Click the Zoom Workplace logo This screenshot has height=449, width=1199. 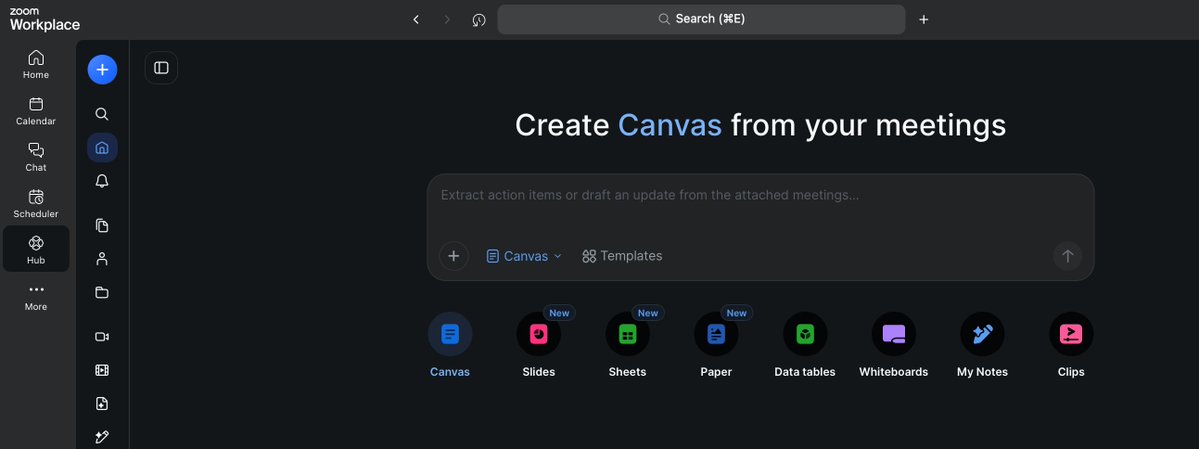(x=44, y=19)
